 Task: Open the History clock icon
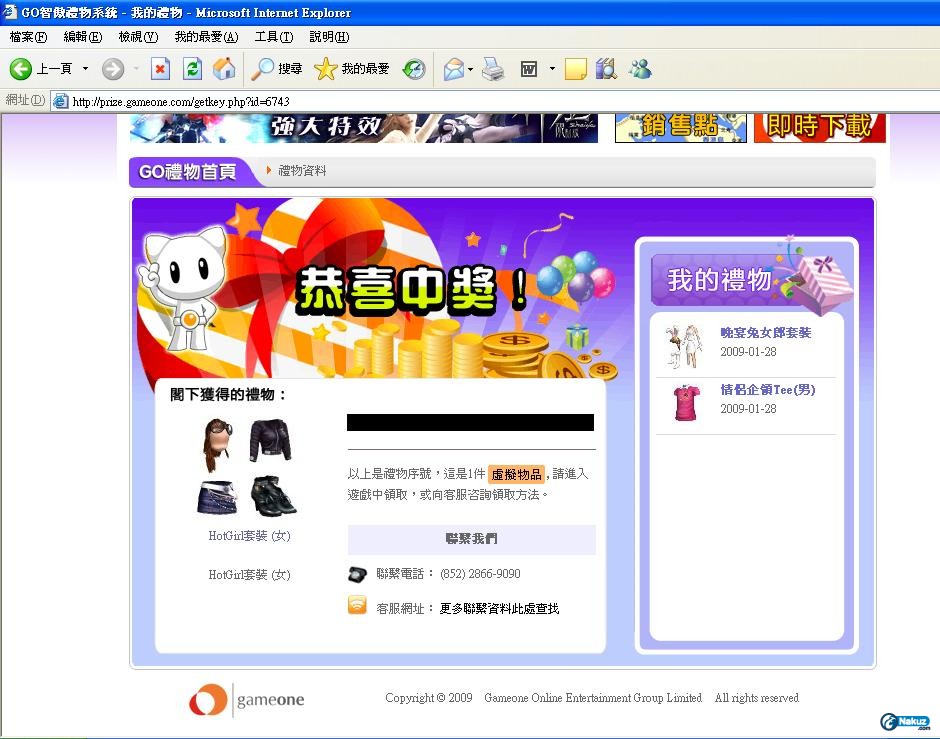[x=414, y=69]
